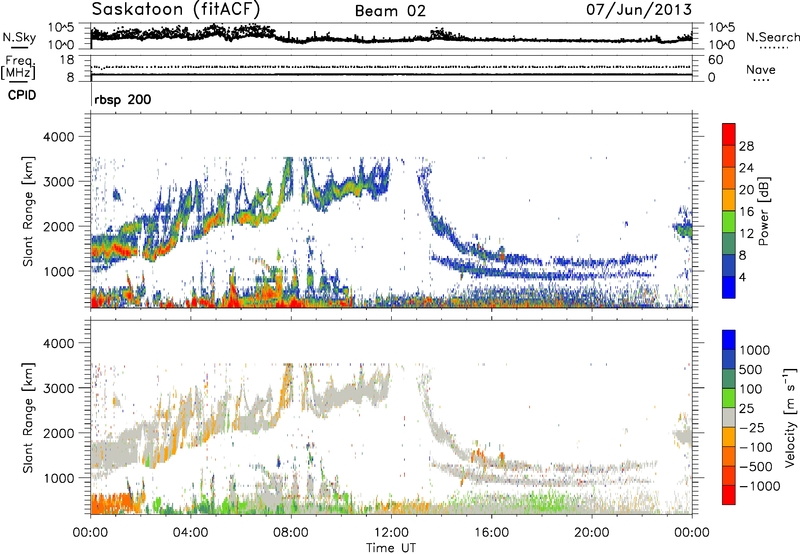
Task: Pick the light green 25-100 velocity swatch
Action: [729, 398]
